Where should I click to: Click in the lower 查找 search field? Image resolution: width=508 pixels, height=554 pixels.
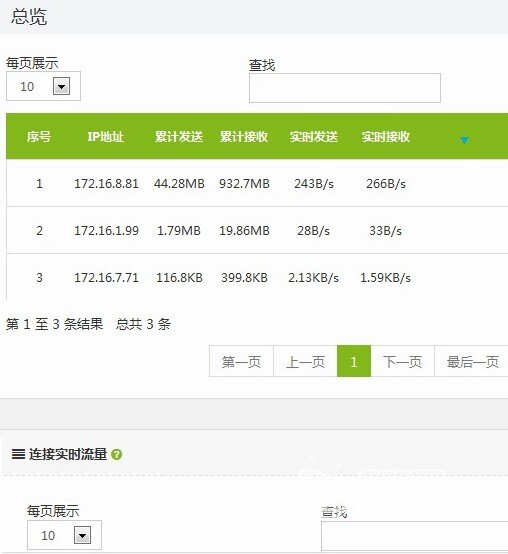coord(415,536)
